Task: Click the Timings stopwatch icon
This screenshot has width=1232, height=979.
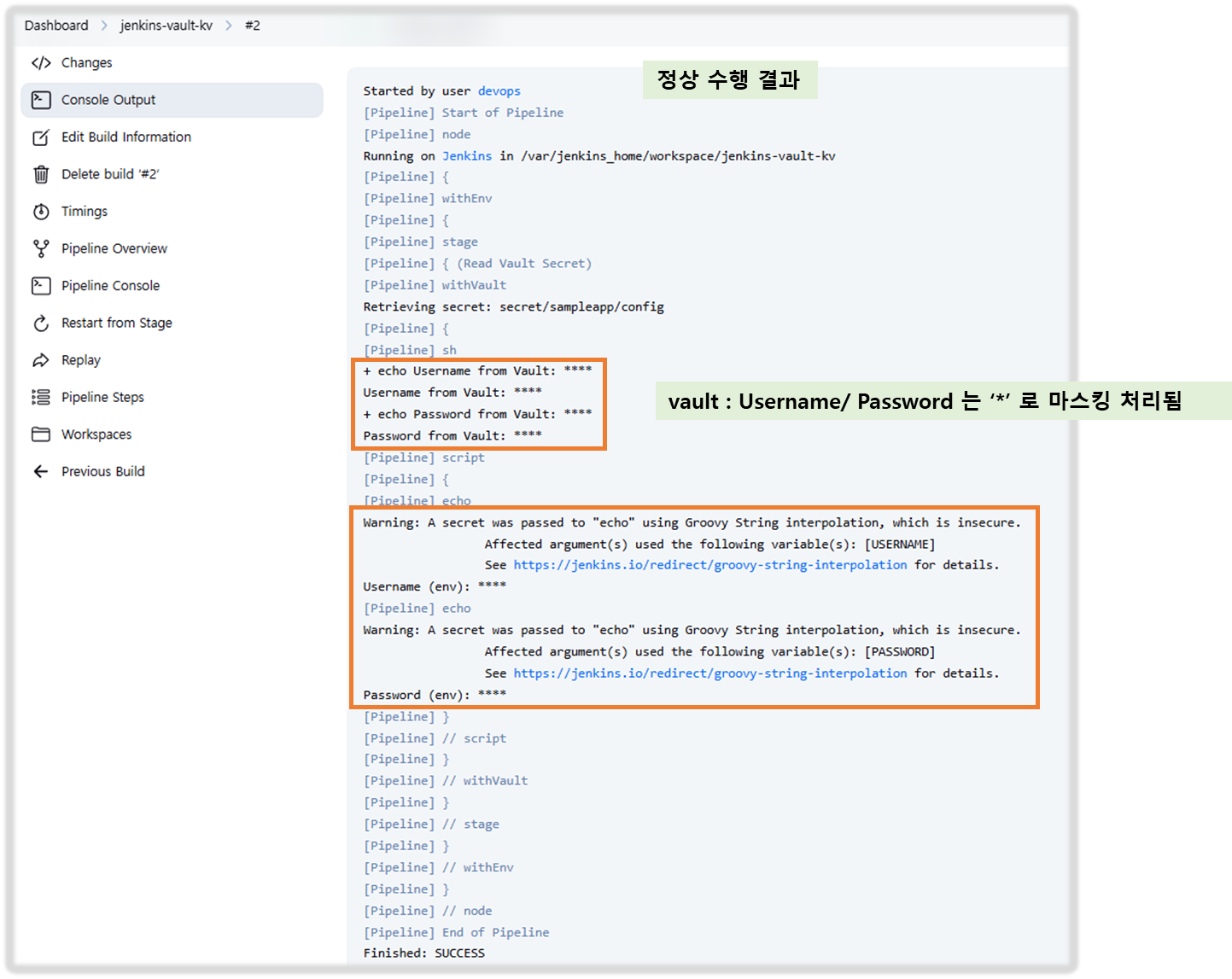Action: [x=41, y=212]
